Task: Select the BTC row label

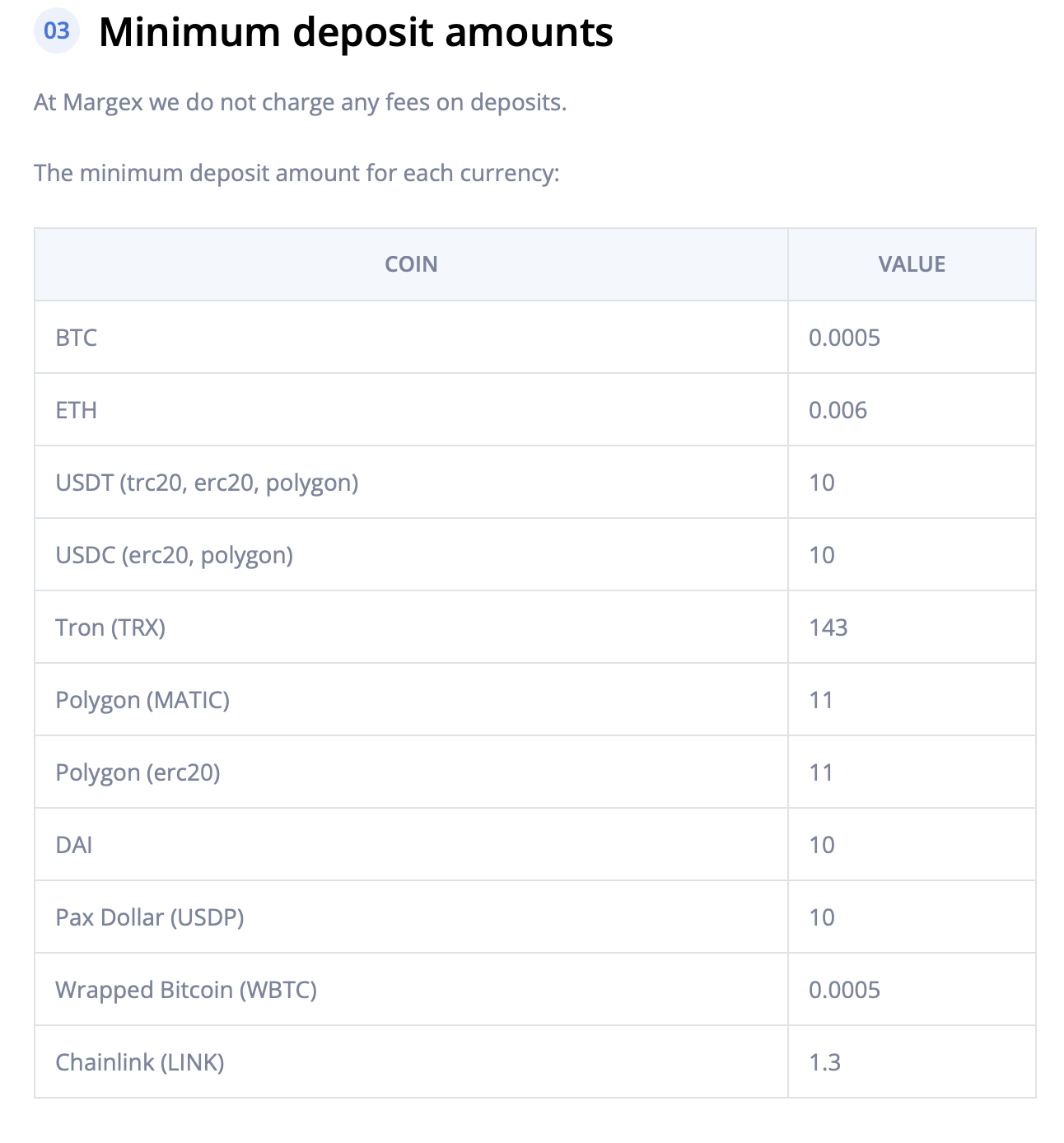Action: point(77,338)
